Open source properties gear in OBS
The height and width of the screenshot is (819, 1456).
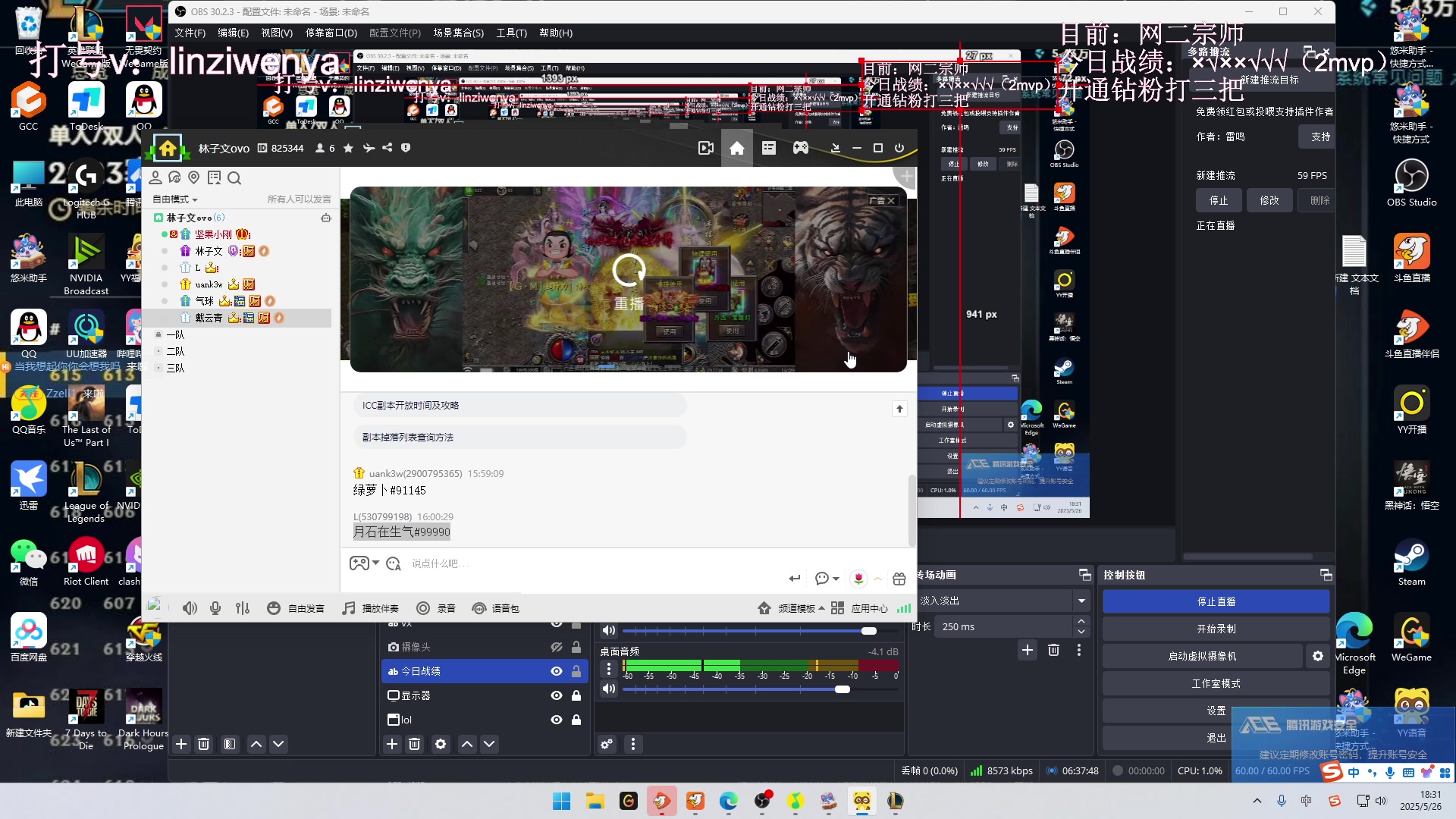(x=441, y=744)
